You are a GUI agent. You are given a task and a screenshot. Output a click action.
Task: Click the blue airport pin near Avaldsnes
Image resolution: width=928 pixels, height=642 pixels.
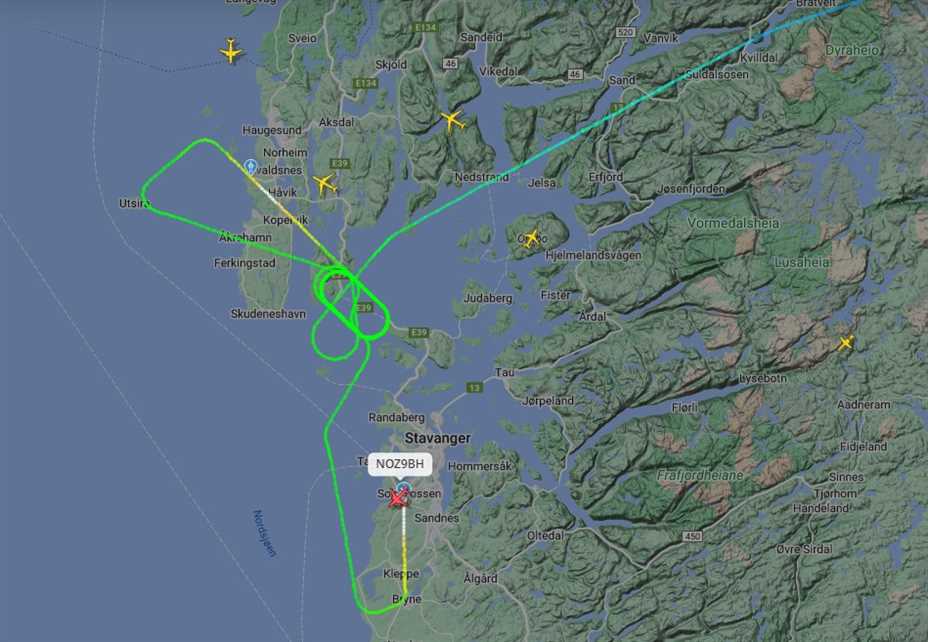coord(250,167)
